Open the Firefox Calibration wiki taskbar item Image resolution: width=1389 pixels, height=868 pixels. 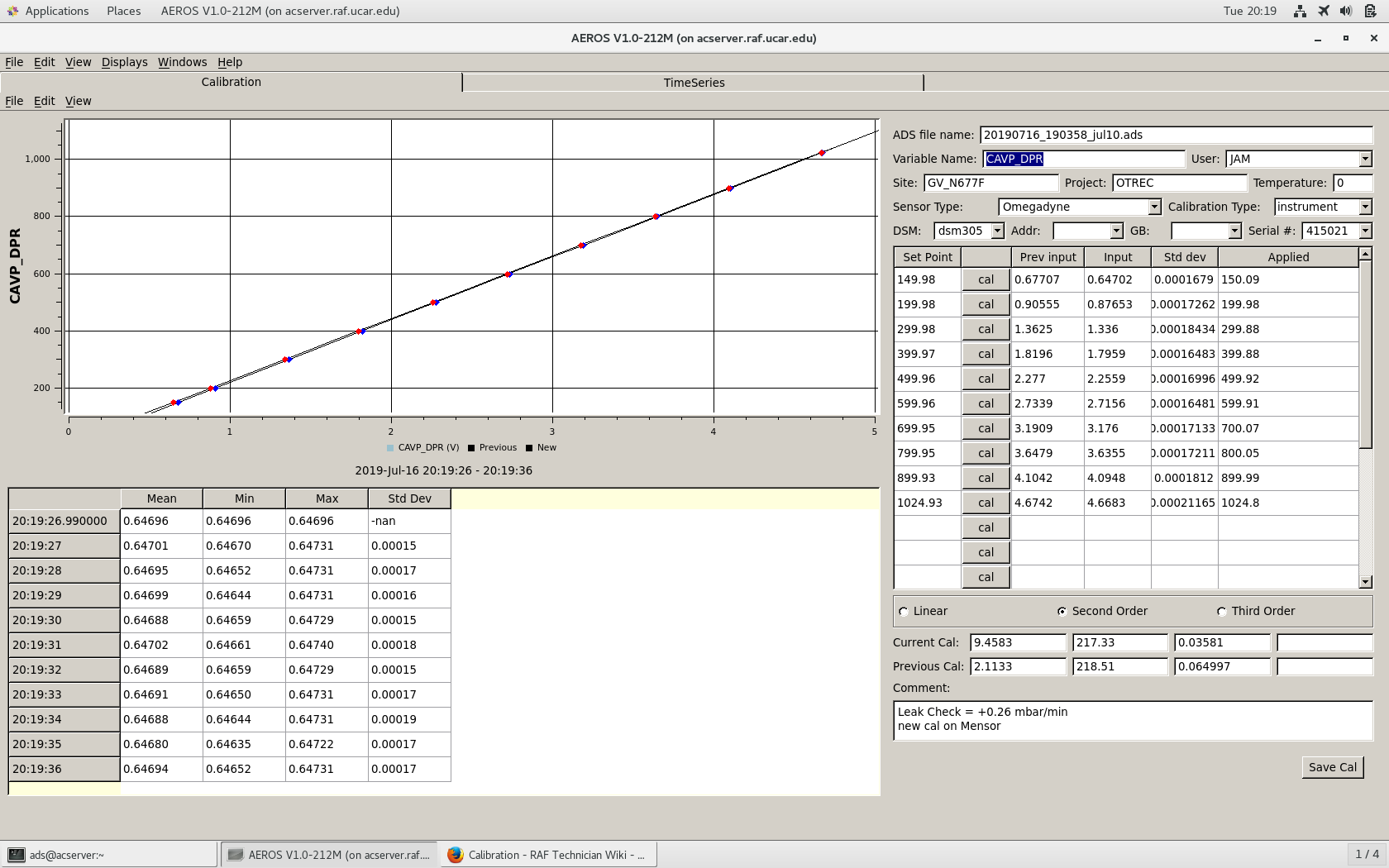coord(548,855)
